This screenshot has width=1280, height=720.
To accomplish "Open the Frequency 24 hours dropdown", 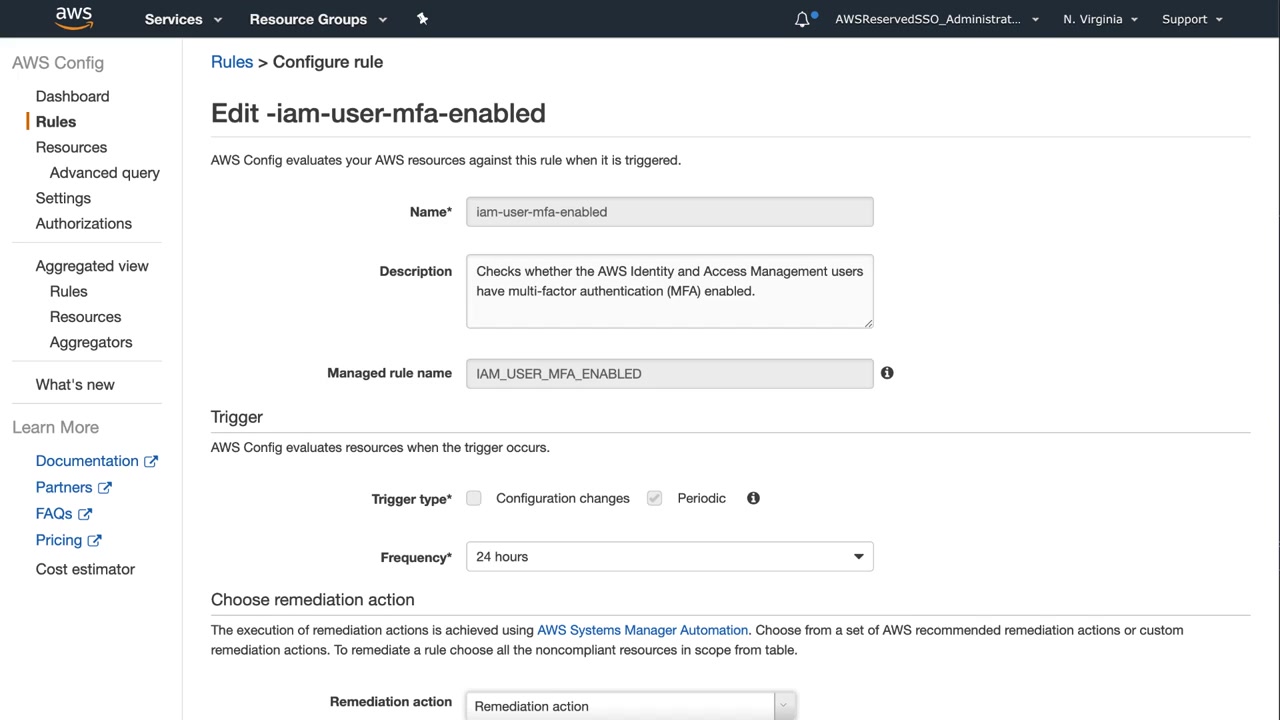I will pos(669,557).
